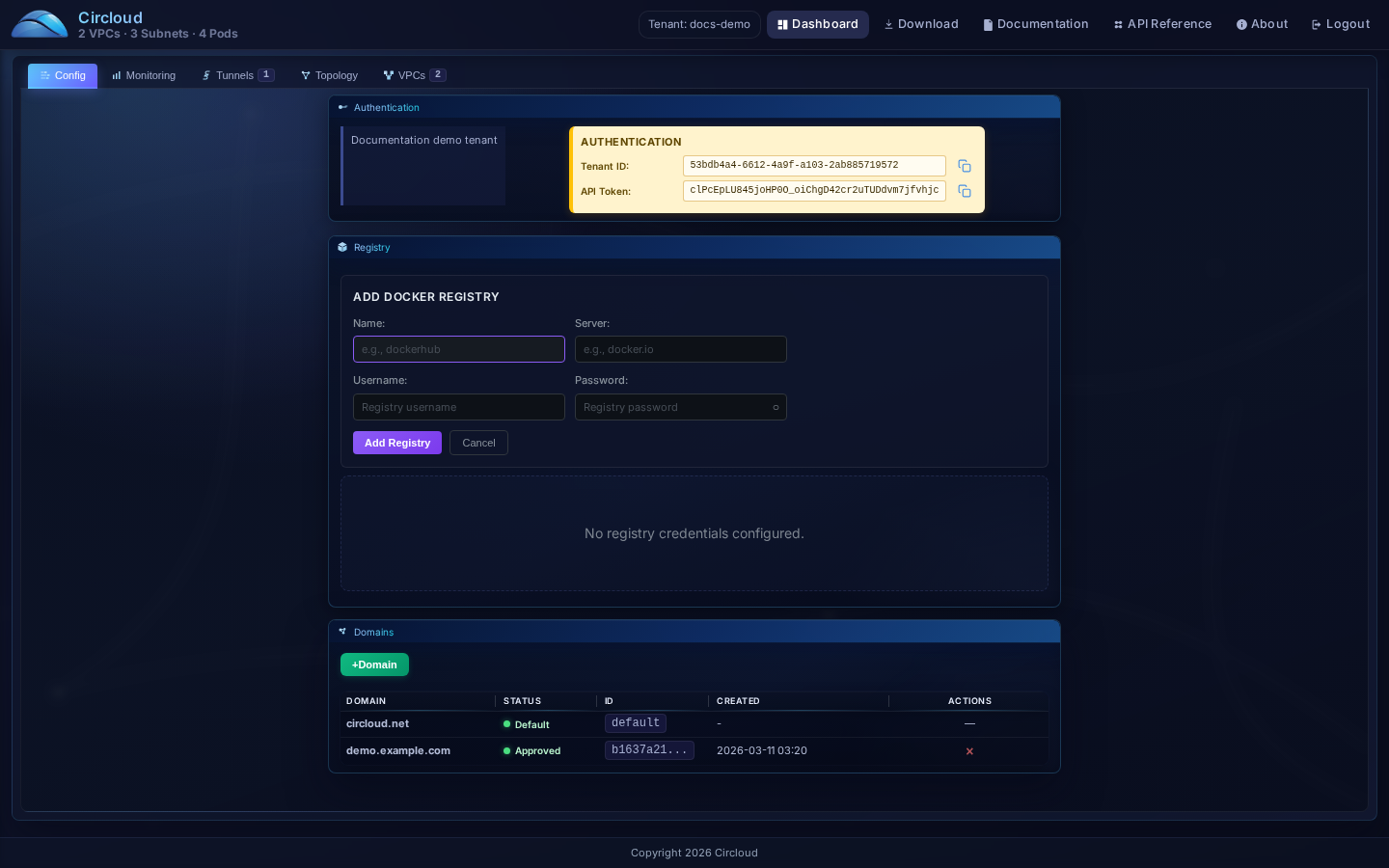
Task: Click the Add Registry button
Action: [396, 443]
